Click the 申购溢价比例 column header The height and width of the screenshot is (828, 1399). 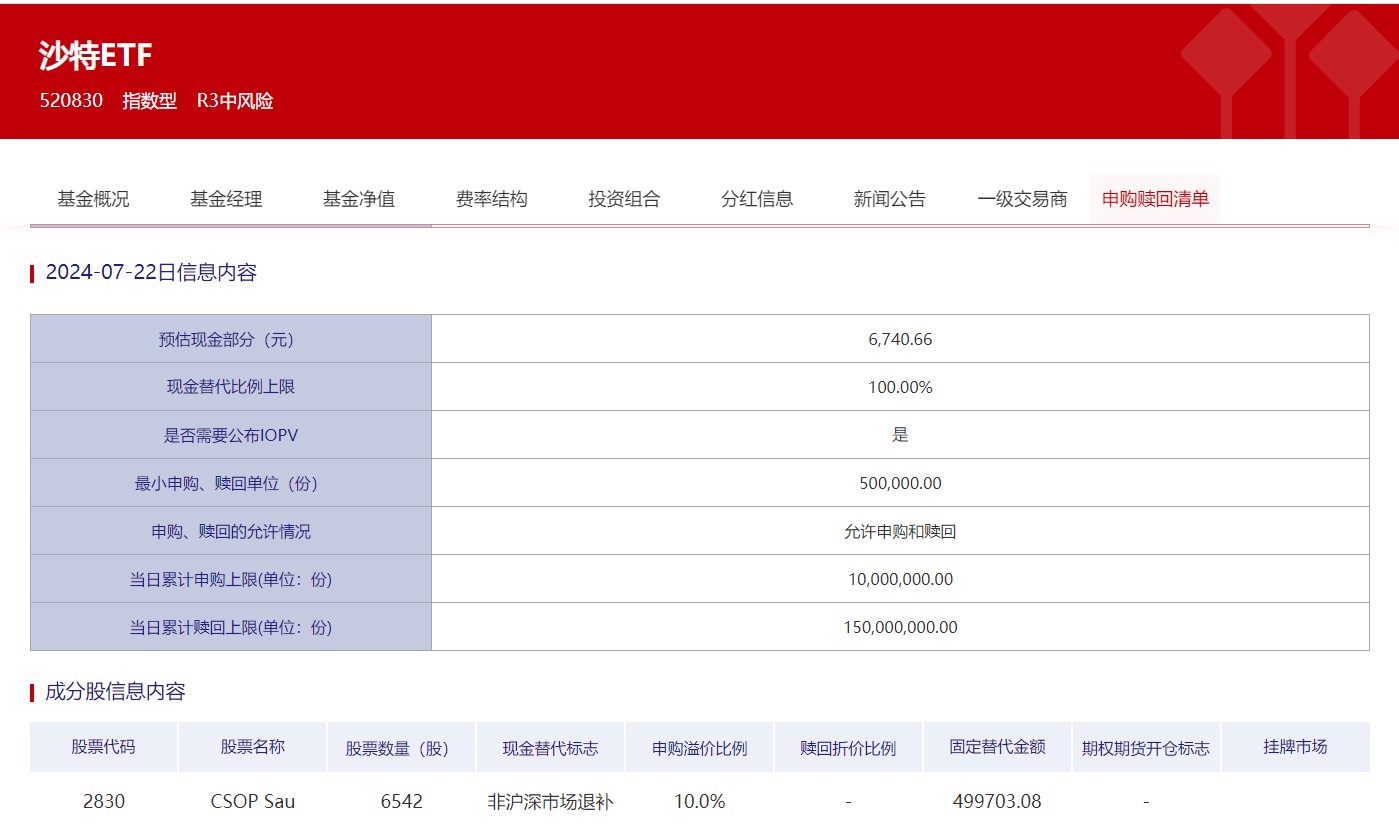coord(699,748)
